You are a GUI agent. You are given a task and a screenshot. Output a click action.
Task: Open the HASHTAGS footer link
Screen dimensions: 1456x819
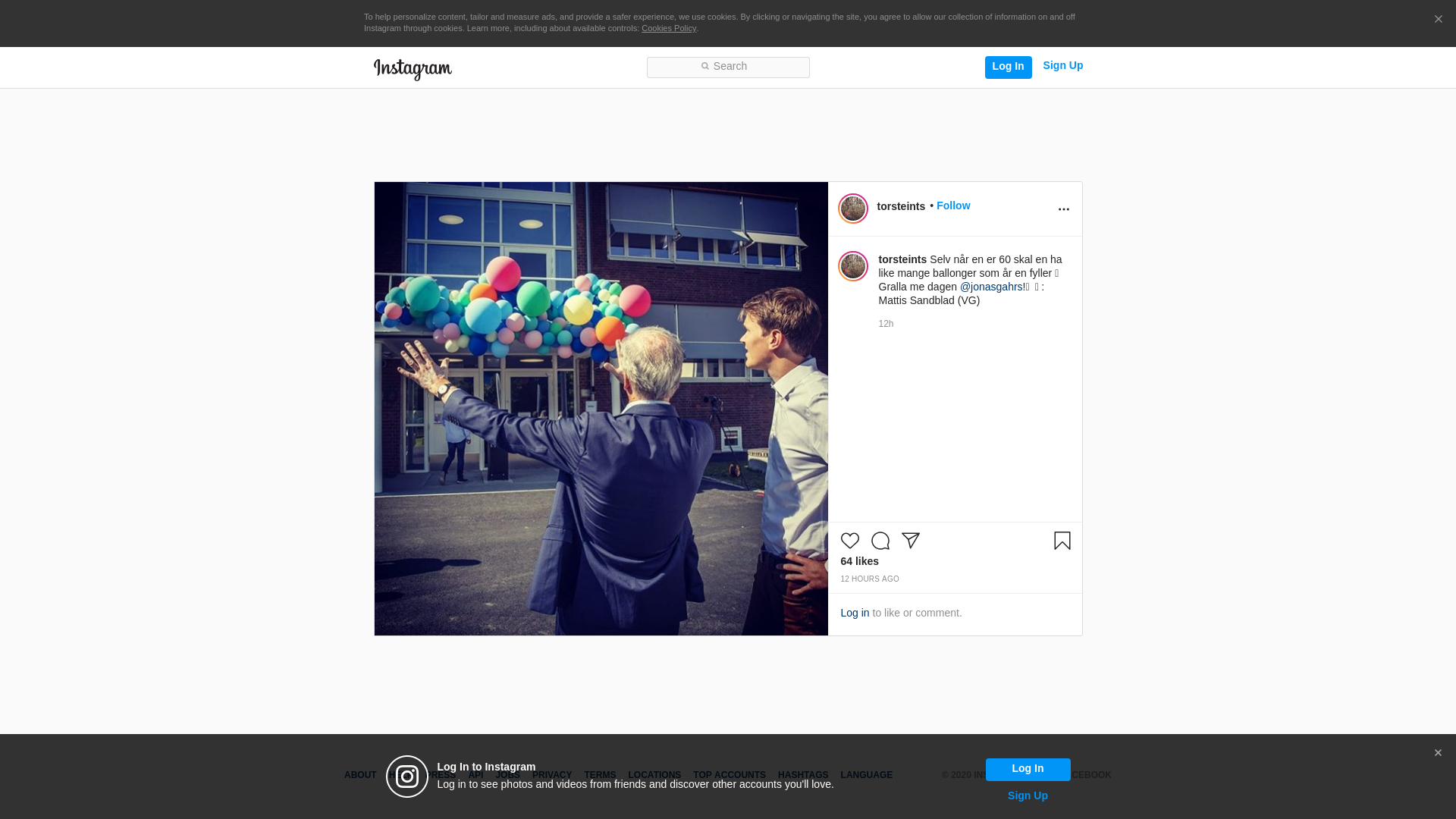[803, 775]
